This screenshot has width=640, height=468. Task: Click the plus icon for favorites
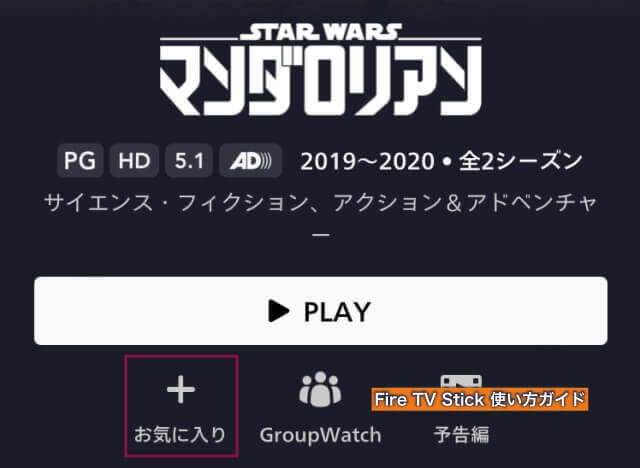(x=181, y=389)
